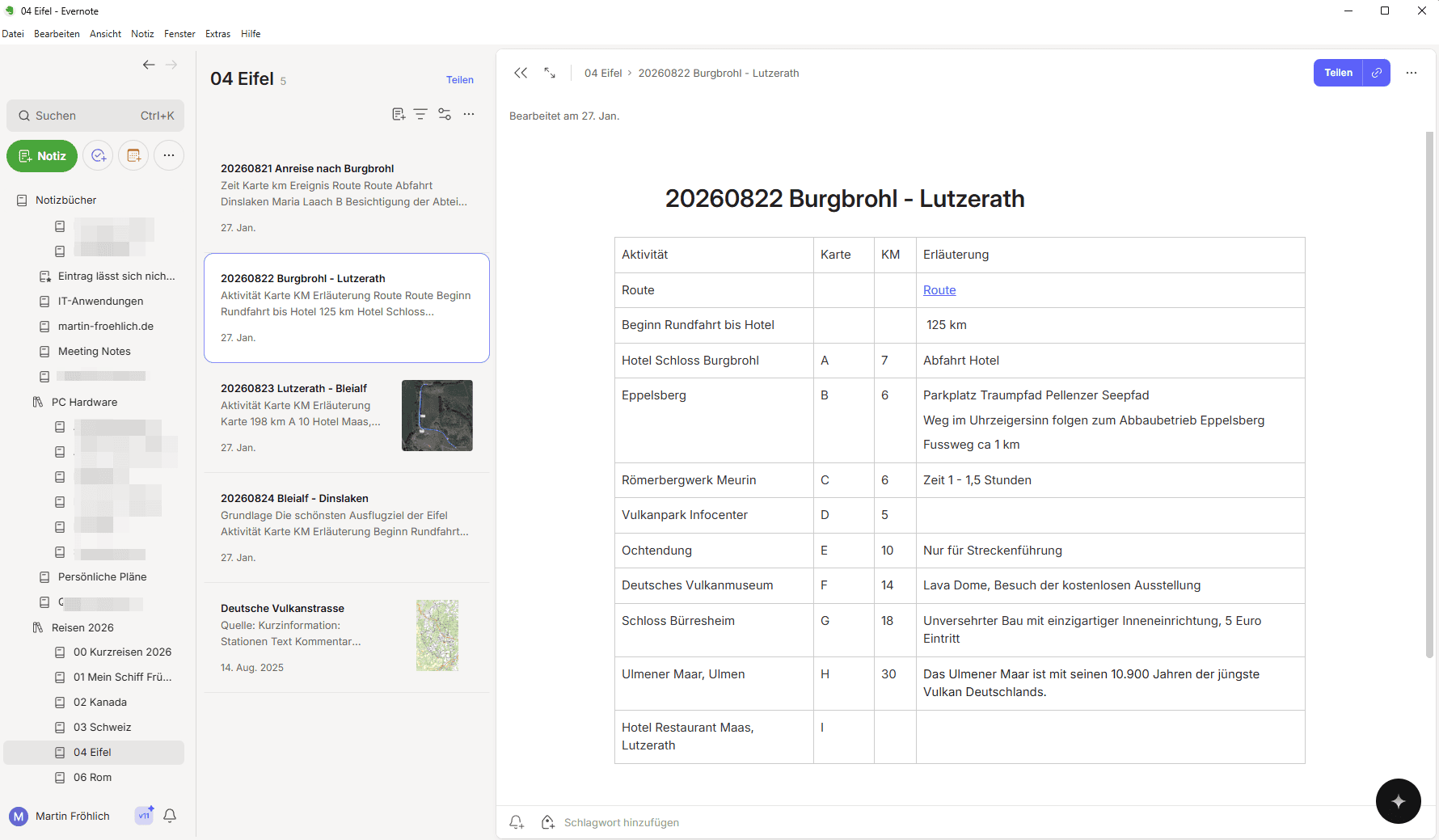Click the green Notiz button
Image resolution: width=1439 pixels, height=840 pixels.
42,156
